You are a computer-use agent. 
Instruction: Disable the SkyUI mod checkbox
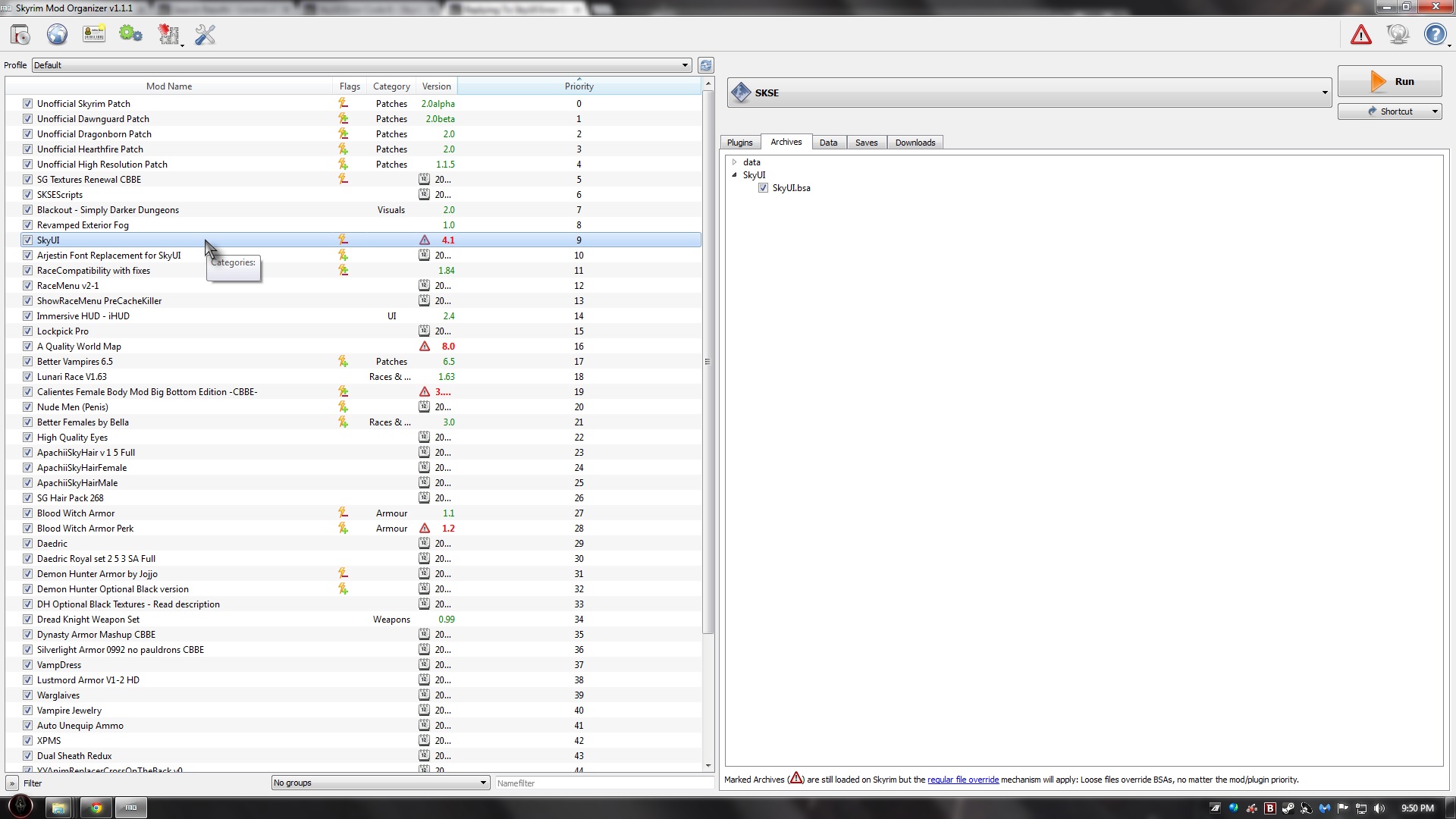click(x=27, y=240)
